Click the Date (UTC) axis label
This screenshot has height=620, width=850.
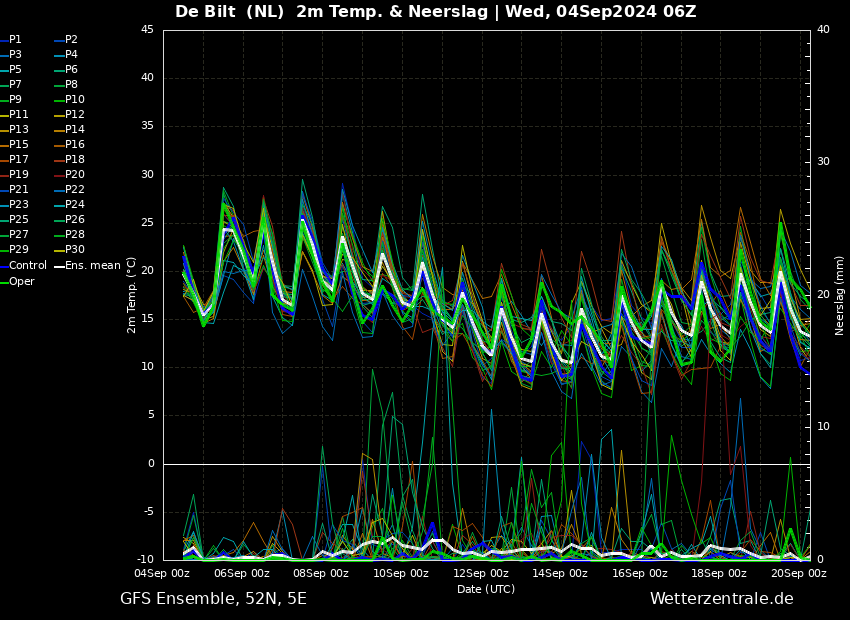click(x=486, y=589)
